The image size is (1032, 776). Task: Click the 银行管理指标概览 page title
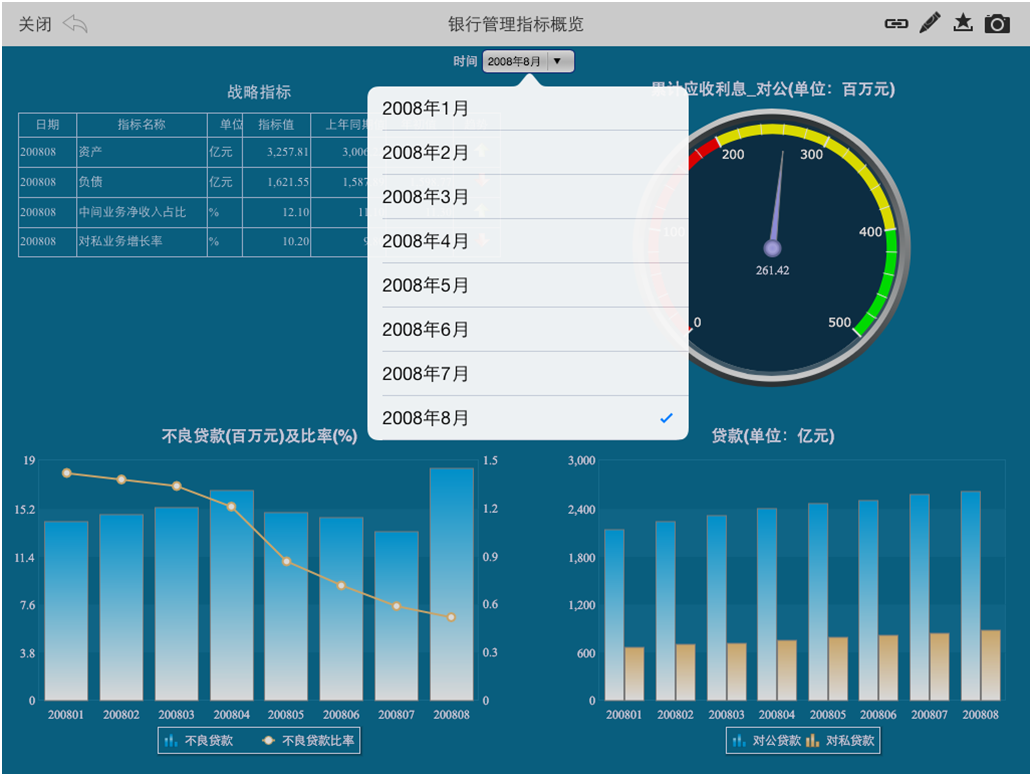pyautogui.click(x=516, y=24)
